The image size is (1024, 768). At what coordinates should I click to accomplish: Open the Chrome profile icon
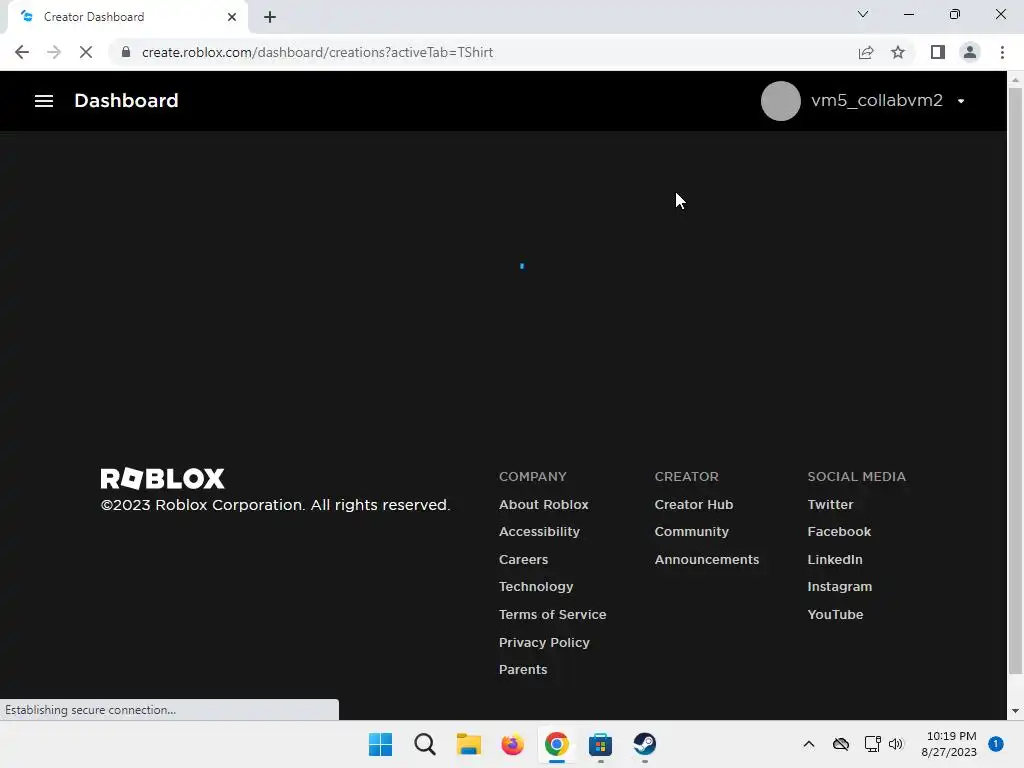click(970, 52)
